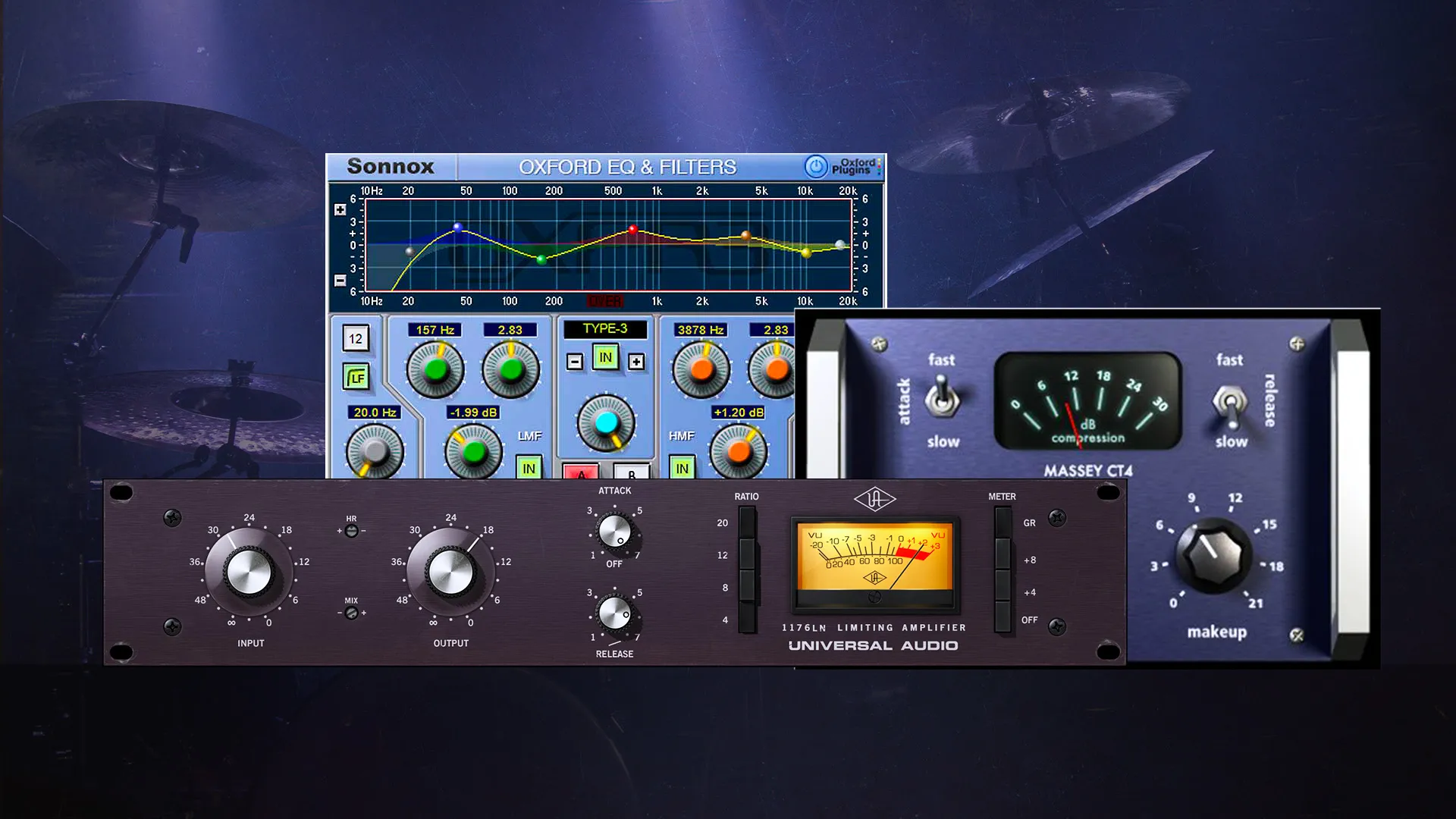This screenshot has height=819, width=1456.
Task: Click the orange node on EQ curve
Action: [x=746, y=236]
